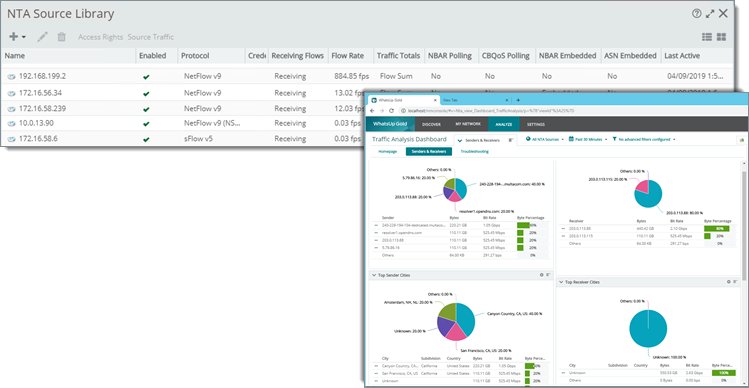The width and height of the screenshot is (749, 388).
Task: Switch to the New Tab browser tab
Action: tap(475, 100)
